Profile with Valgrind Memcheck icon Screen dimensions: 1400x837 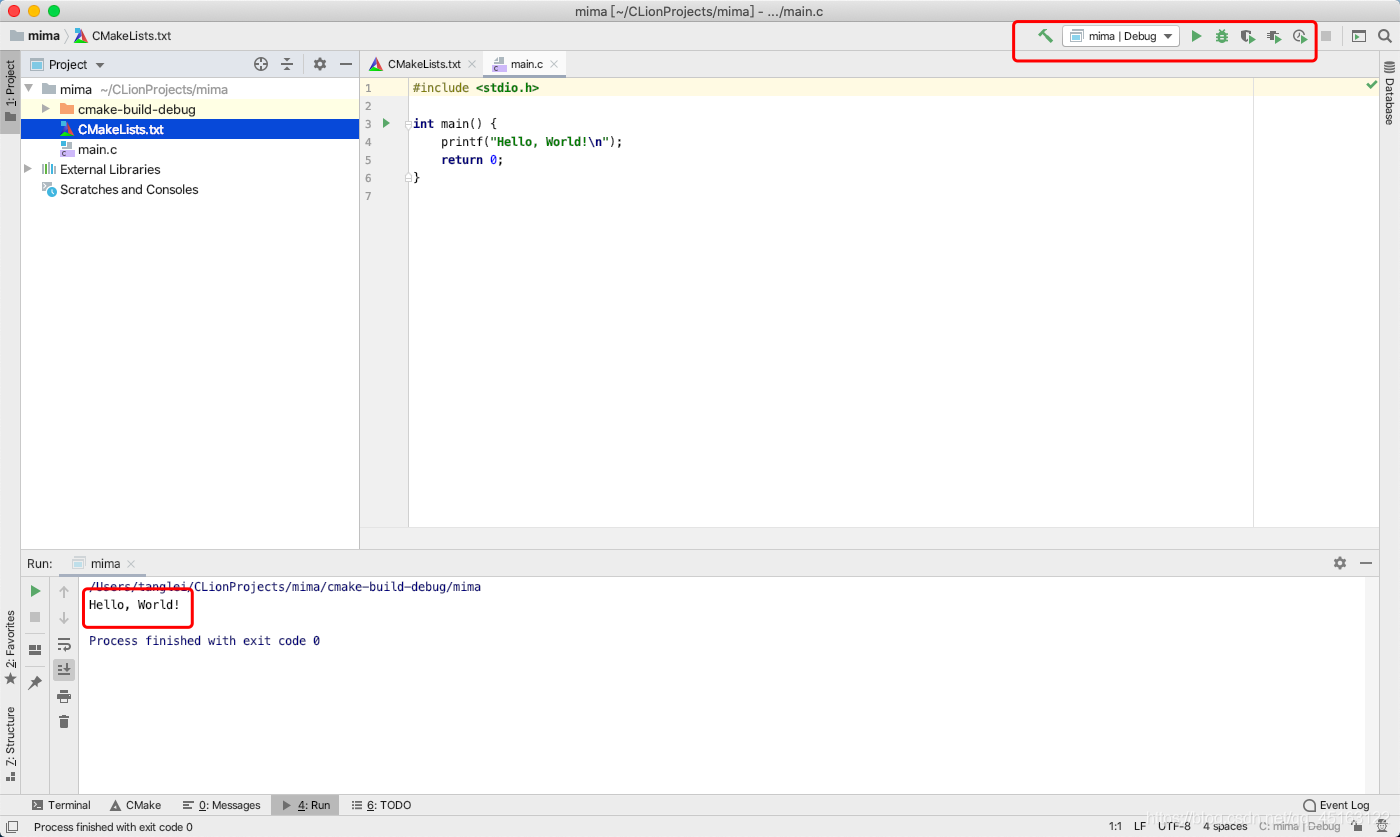(1273, 36)
